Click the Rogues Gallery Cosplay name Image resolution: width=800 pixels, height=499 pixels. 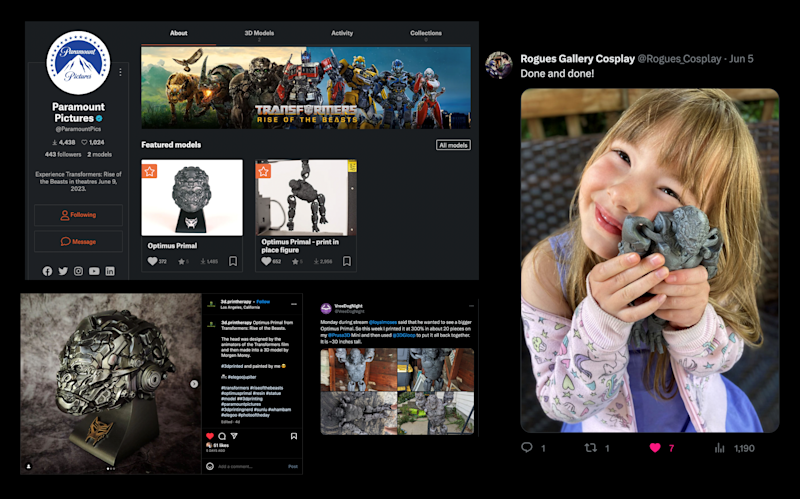(x=578, y=59)
